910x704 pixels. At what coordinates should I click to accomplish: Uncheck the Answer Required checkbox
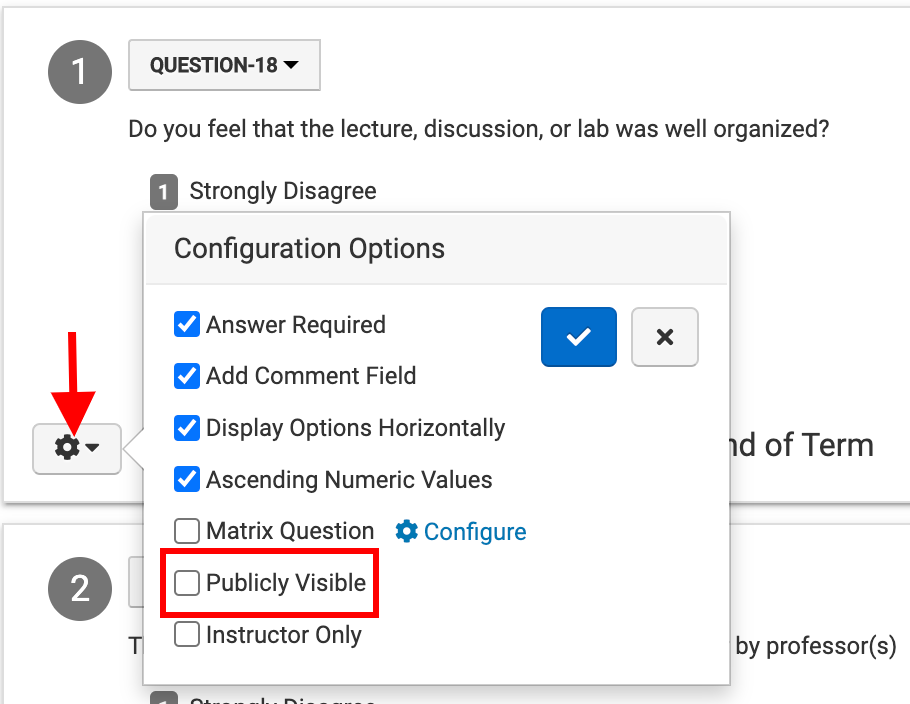coord(187,324)
